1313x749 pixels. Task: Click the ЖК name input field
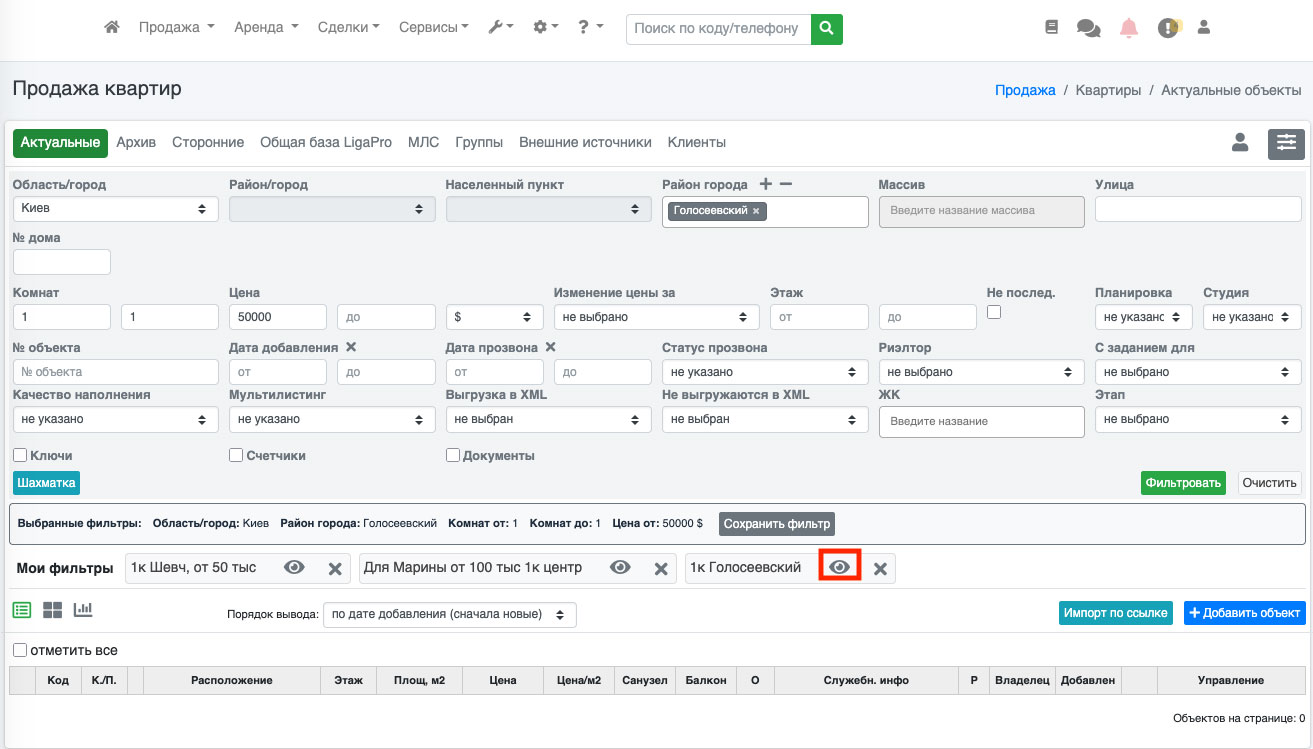[981, 422]
